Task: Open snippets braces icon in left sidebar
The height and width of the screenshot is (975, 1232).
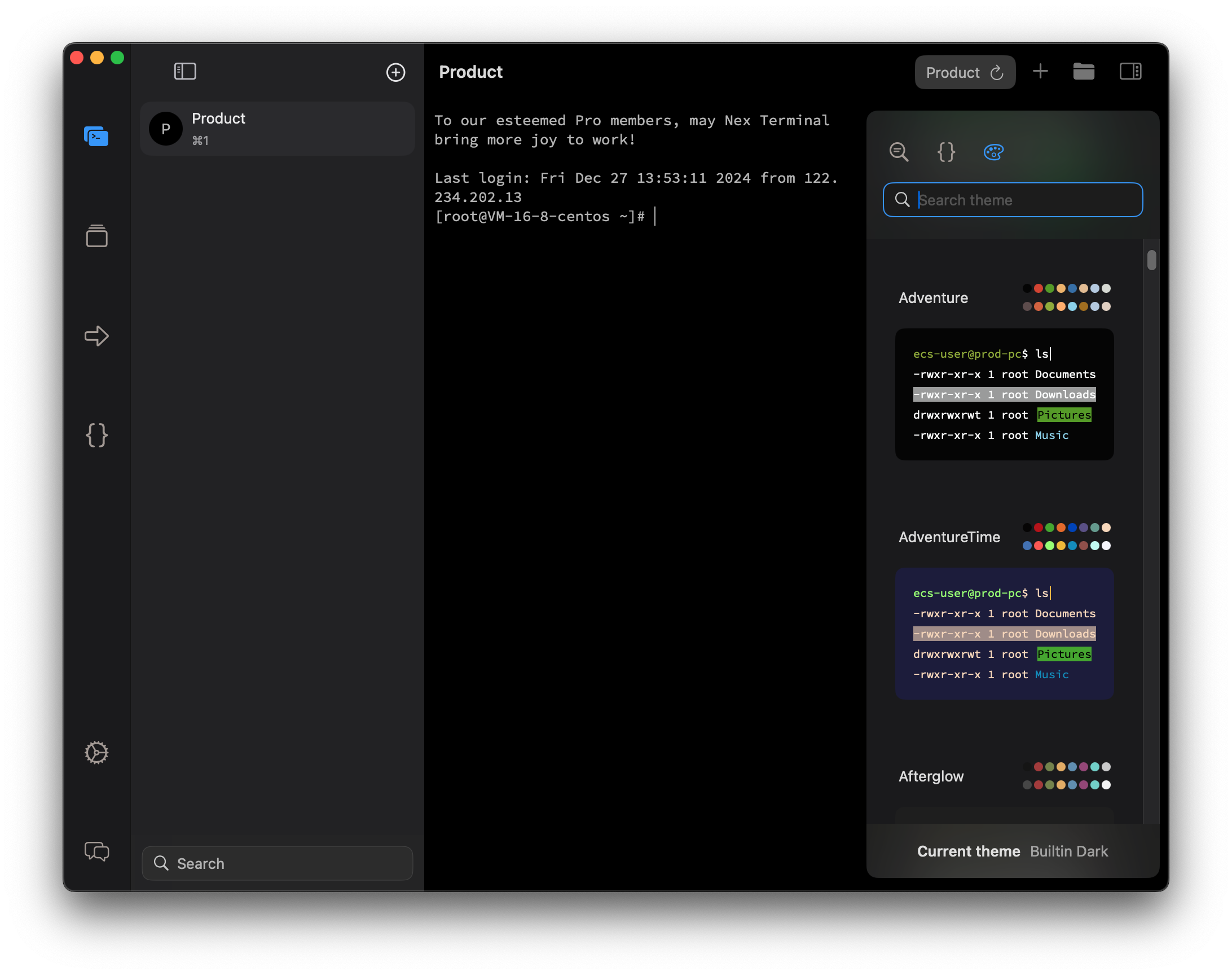Action: tap(96, 435)
